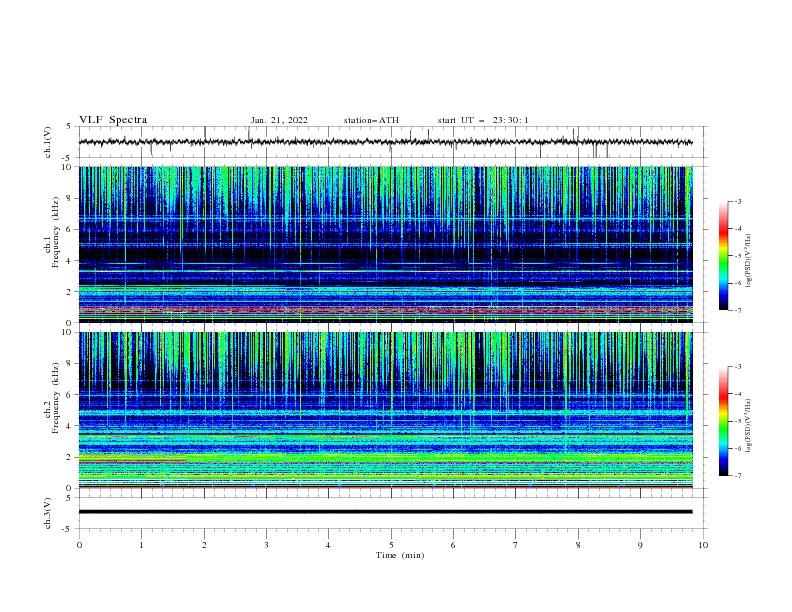Click the 'ch.3(V)' axis label

(x=48, y=513)
